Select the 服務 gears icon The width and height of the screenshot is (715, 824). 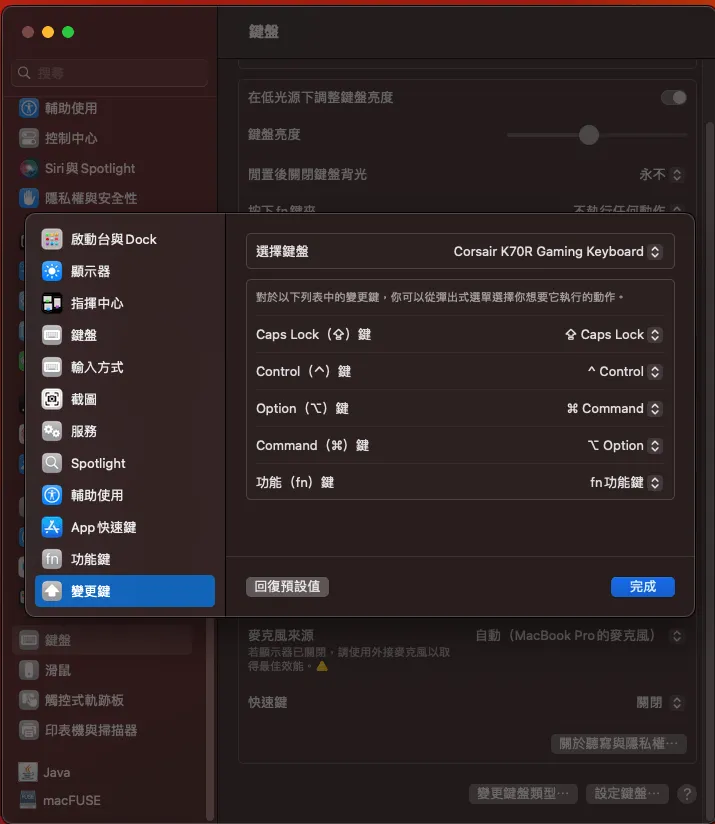pyautogui.click(x=52, y=432)
